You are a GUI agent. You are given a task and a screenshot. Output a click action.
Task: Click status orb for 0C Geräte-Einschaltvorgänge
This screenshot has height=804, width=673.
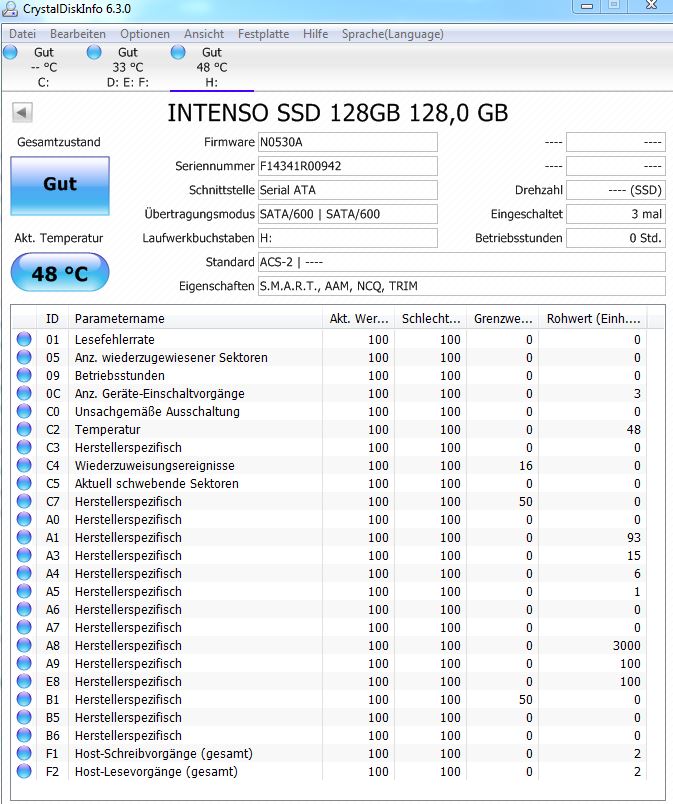pyautogui.click(x=24, y=393)
